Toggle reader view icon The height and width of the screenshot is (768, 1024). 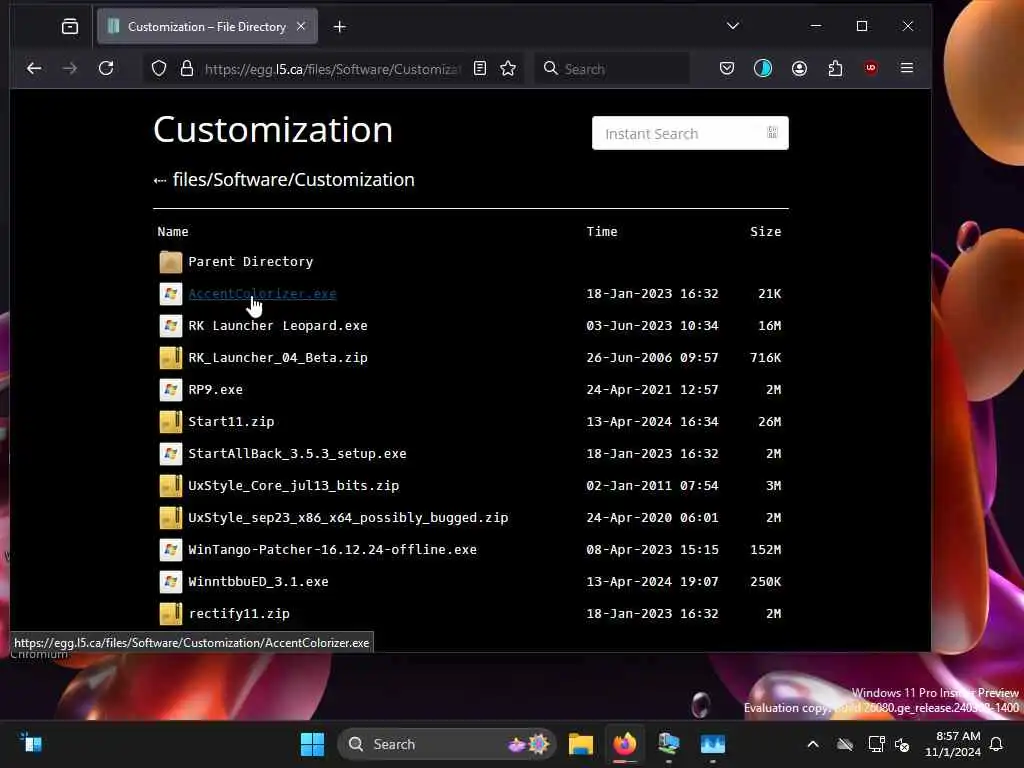[x=480, y=68]
